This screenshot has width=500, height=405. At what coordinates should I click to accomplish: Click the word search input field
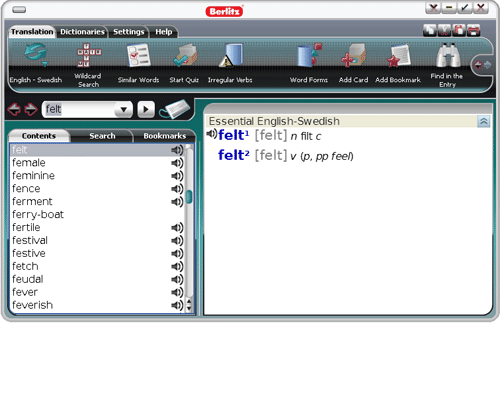[x=80, y=109]
